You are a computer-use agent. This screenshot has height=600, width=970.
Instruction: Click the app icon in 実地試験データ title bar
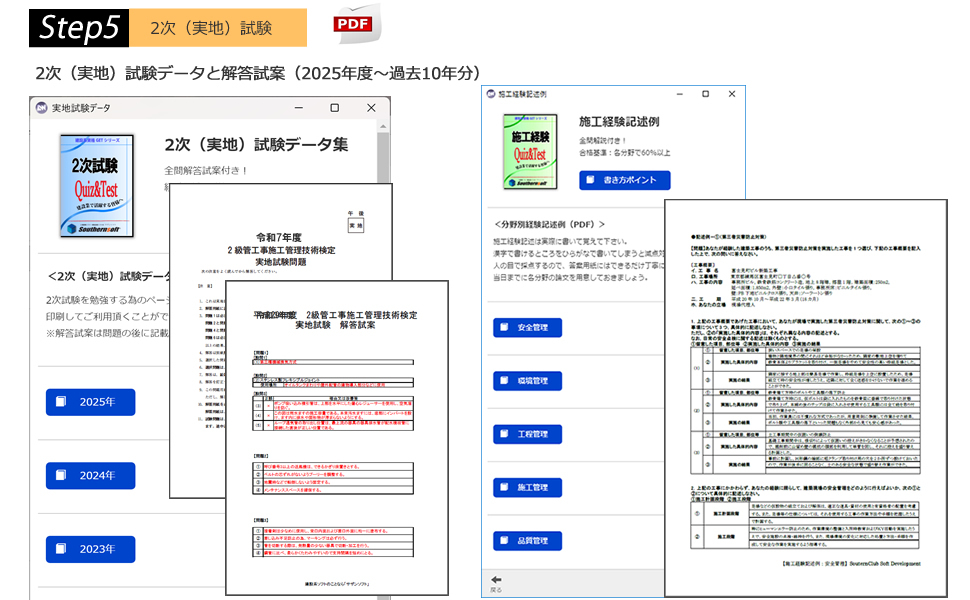tap(41, 108)
